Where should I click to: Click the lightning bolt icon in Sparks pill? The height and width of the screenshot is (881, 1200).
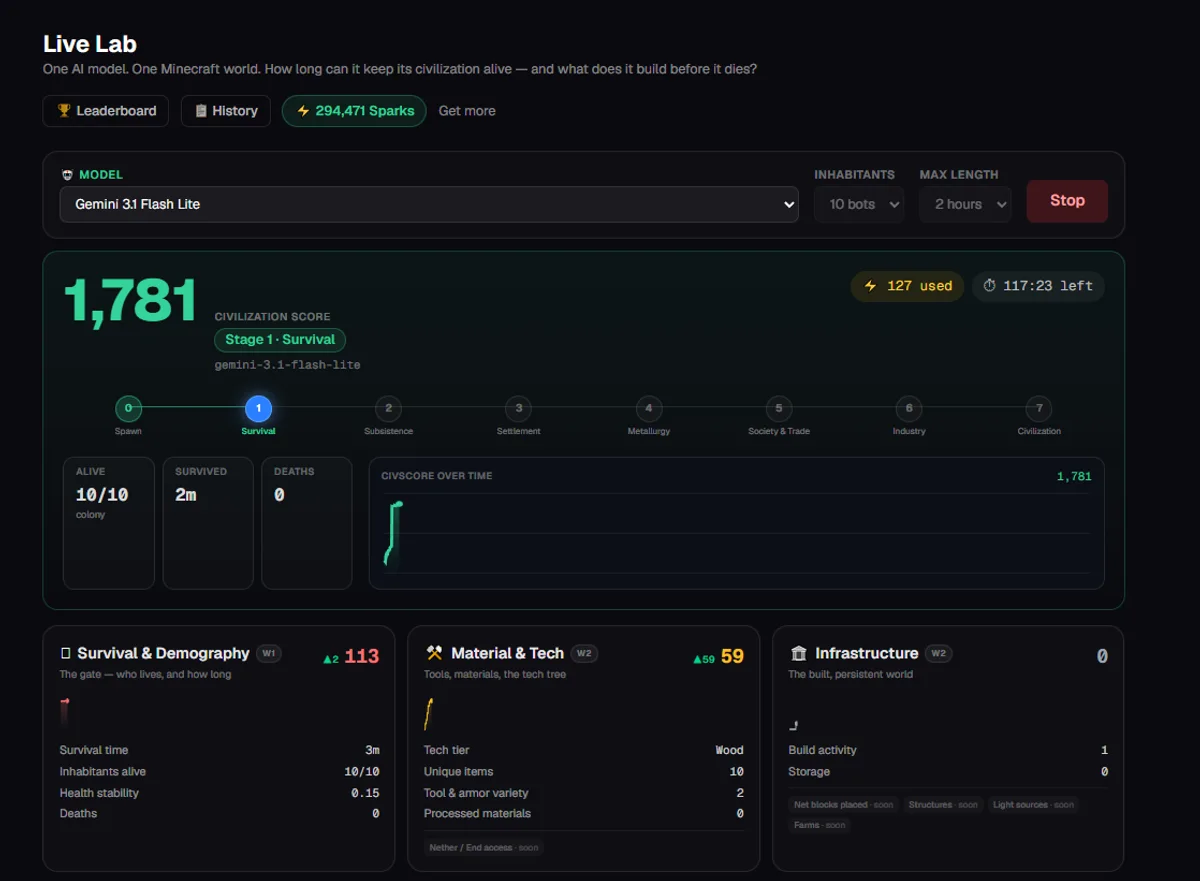tap(303, 111)
